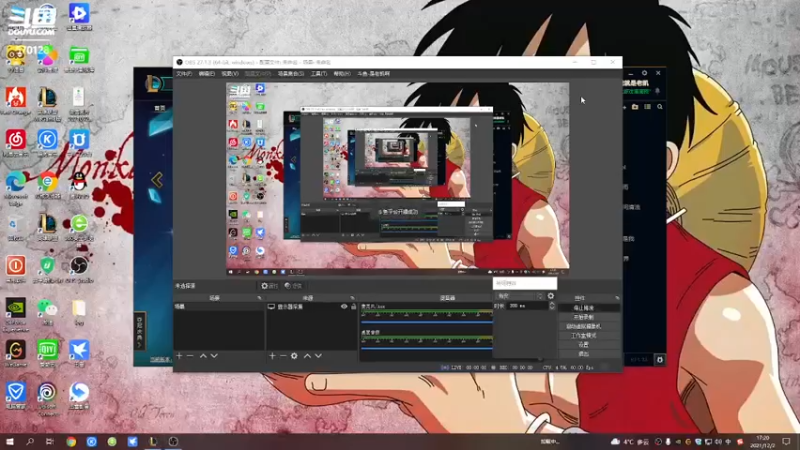
Task: Pop out the Sources dock panel
Action: (352, 298)
